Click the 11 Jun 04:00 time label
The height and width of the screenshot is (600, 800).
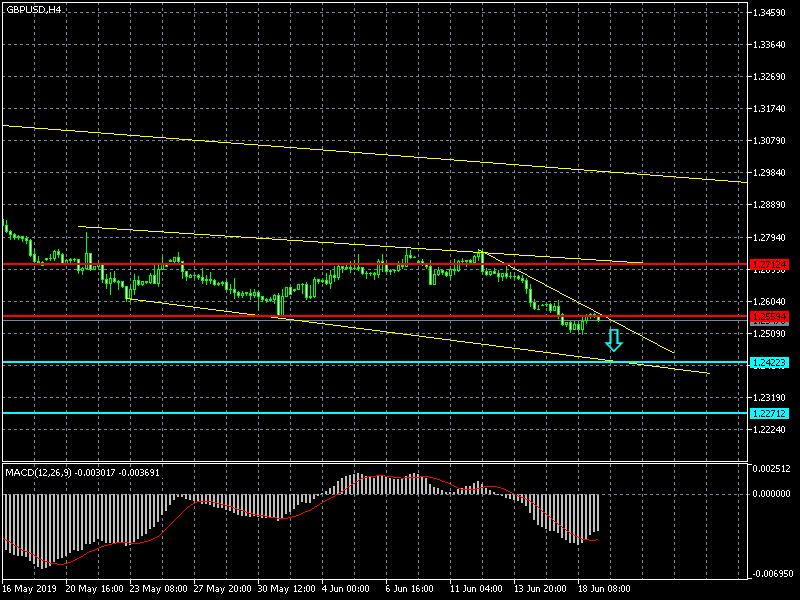point(475,589)
